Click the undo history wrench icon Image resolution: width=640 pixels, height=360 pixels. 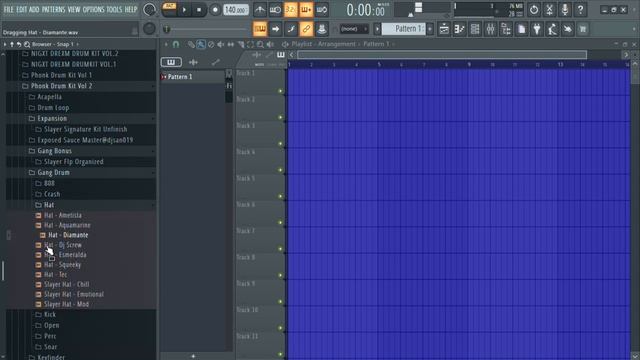pyautogui.click(x=568, y=29)
